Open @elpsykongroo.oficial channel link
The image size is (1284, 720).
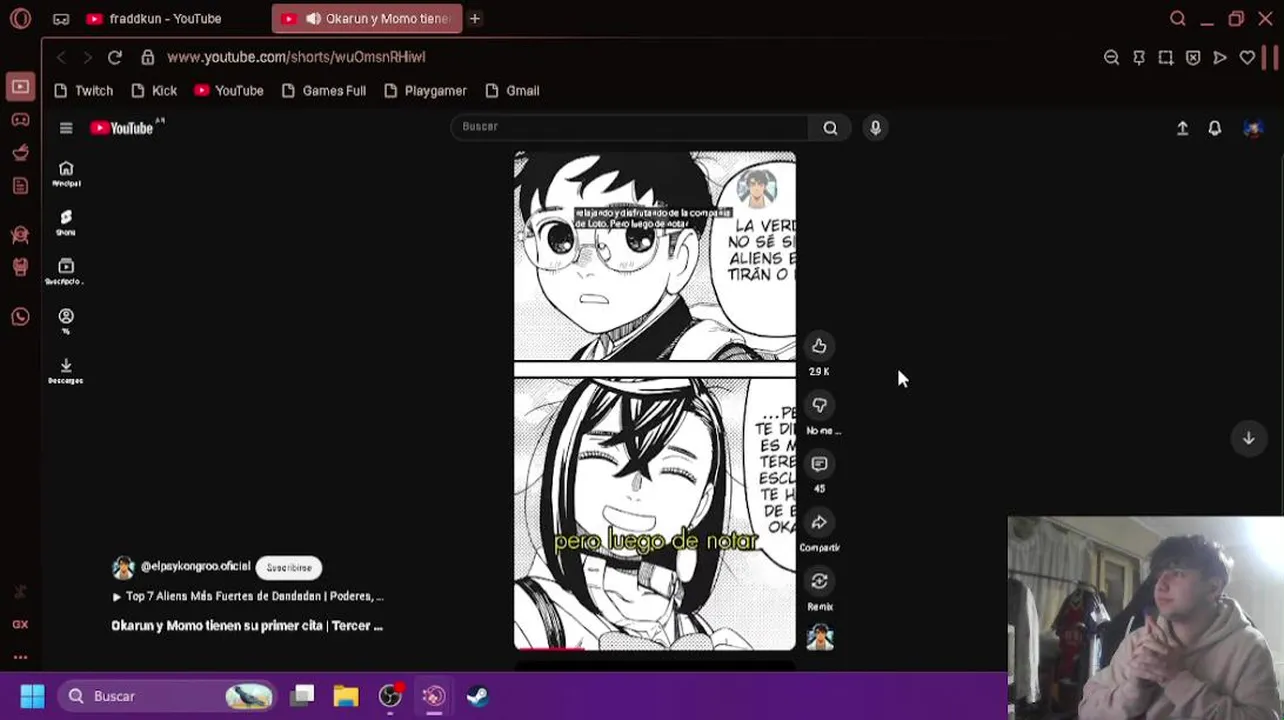pos(195,567)
